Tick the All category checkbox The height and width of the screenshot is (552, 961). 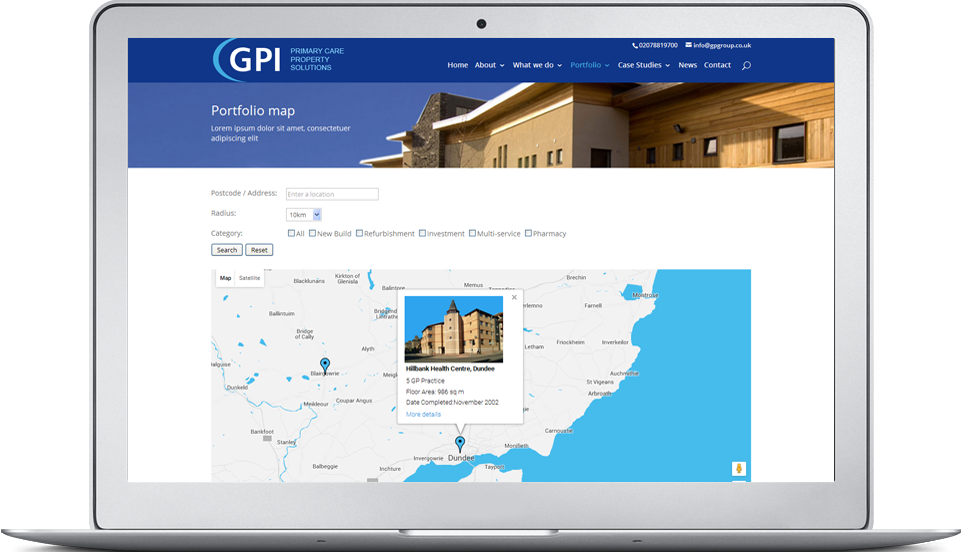(291, 233)
